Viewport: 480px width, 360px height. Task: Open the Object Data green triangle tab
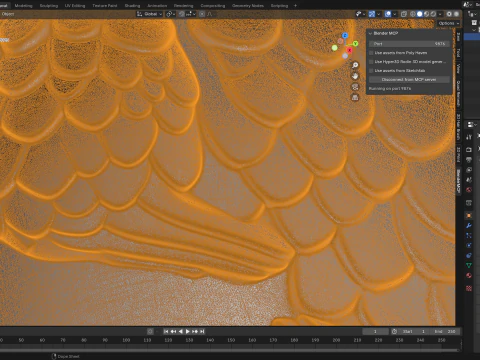point(469,266)
